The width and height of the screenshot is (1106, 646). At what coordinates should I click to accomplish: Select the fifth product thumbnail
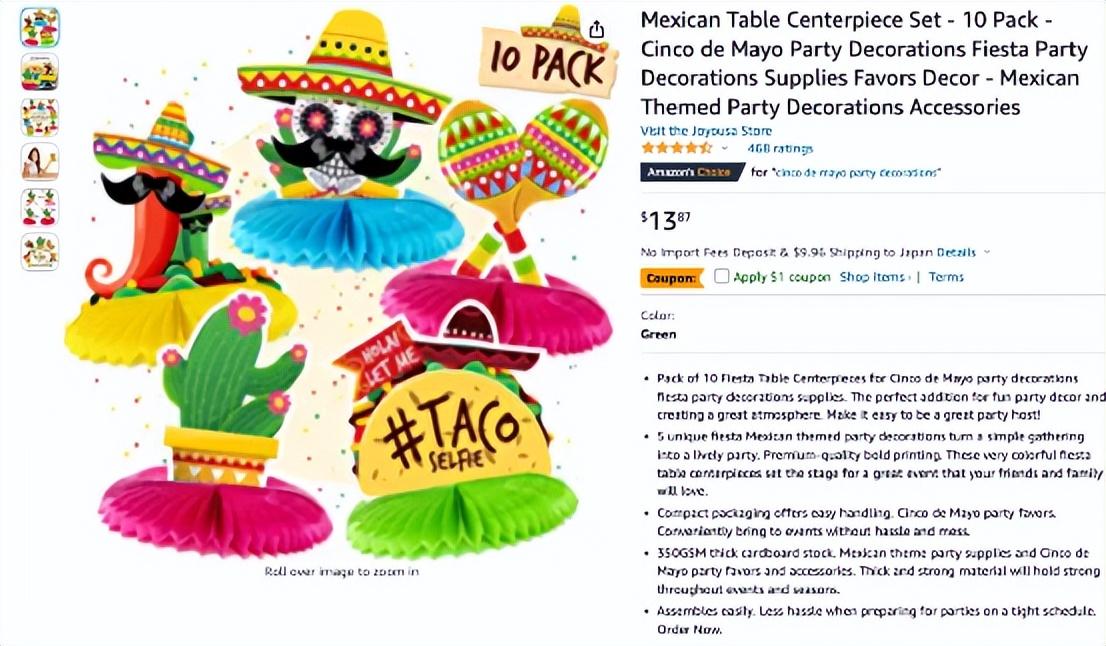40,207
